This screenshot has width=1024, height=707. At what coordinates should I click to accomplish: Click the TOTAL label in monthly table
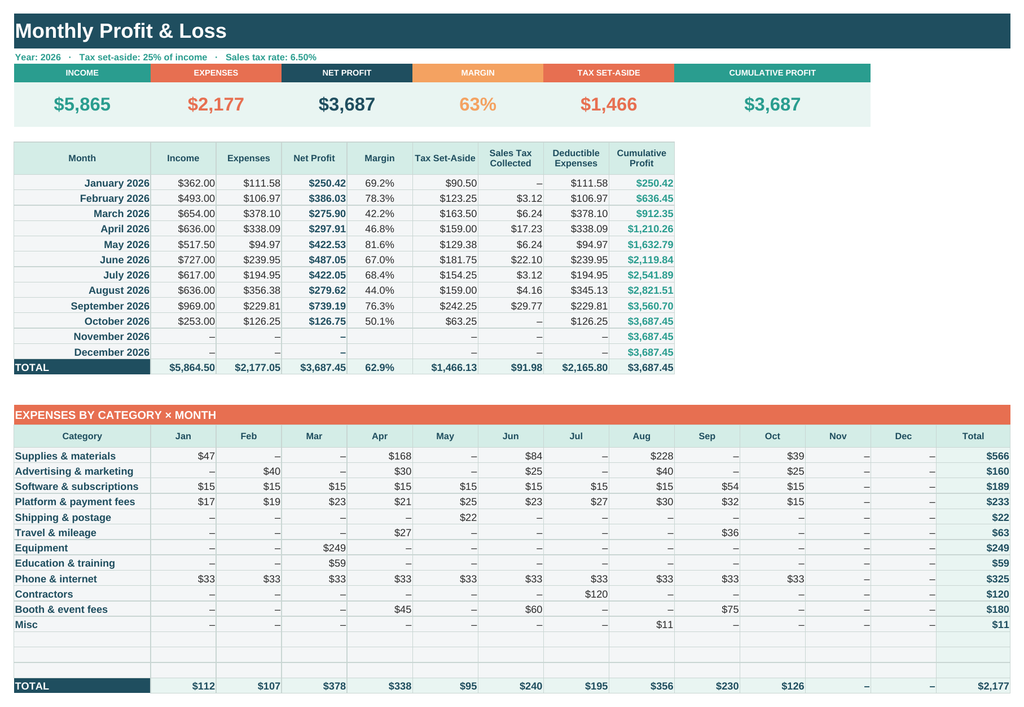tap(82, 367)
